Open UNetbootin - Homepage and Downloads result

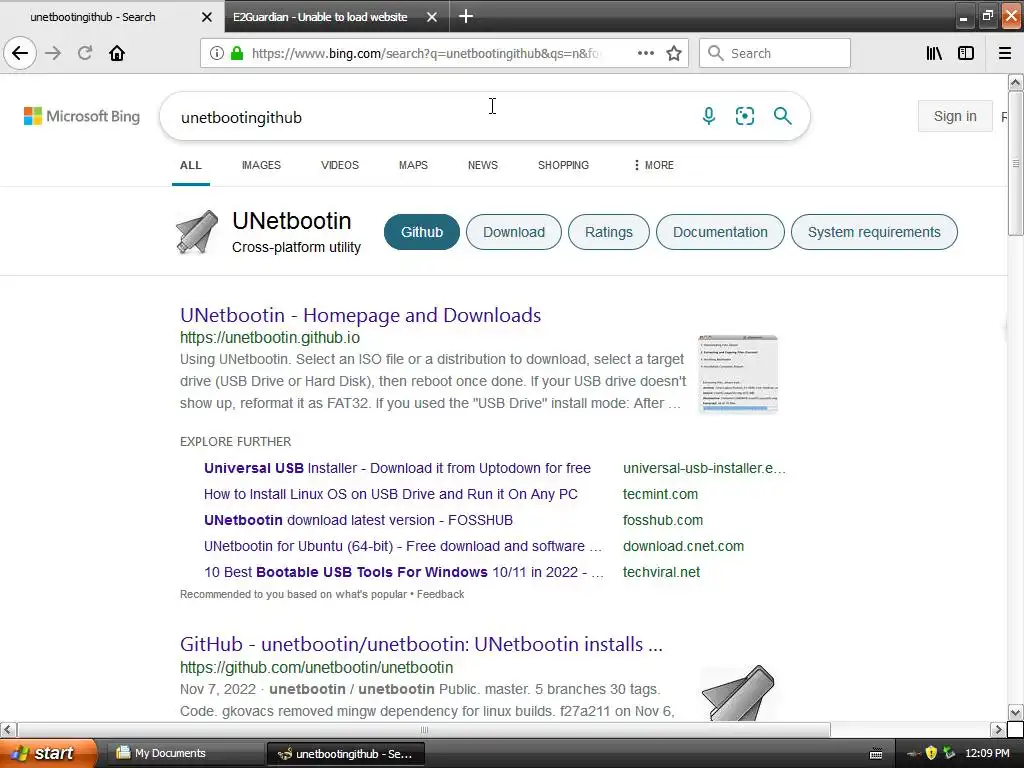click(x=360, y=315)
